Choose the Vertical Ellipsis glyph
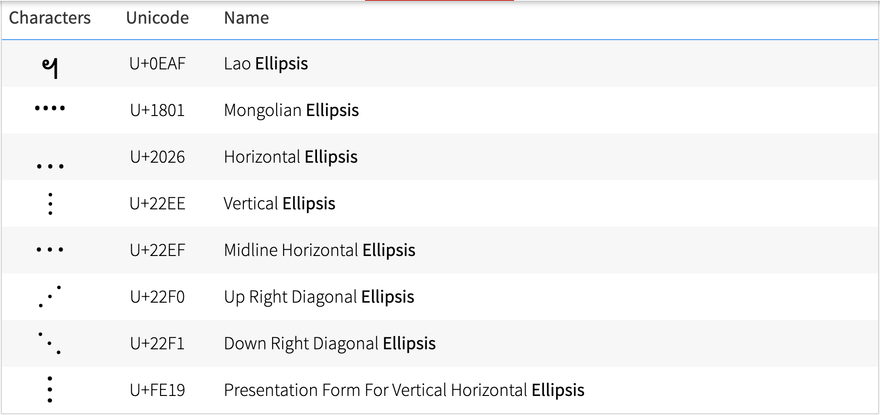880x415 pixels. (x=51, y=203)
